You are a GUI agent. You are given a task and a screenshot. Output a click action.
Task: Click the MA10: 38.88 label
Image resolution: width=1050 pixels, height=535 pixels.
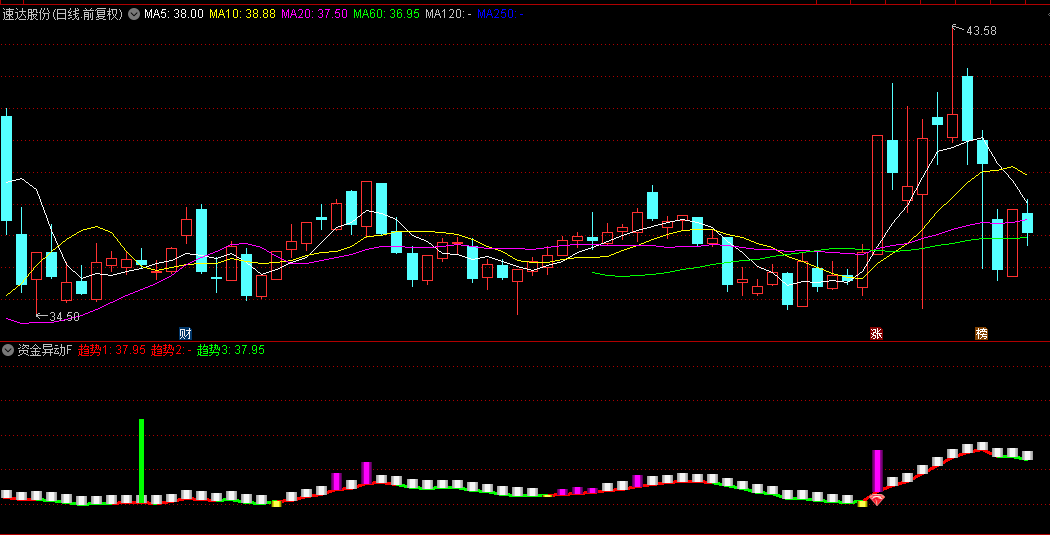(242, 13)
